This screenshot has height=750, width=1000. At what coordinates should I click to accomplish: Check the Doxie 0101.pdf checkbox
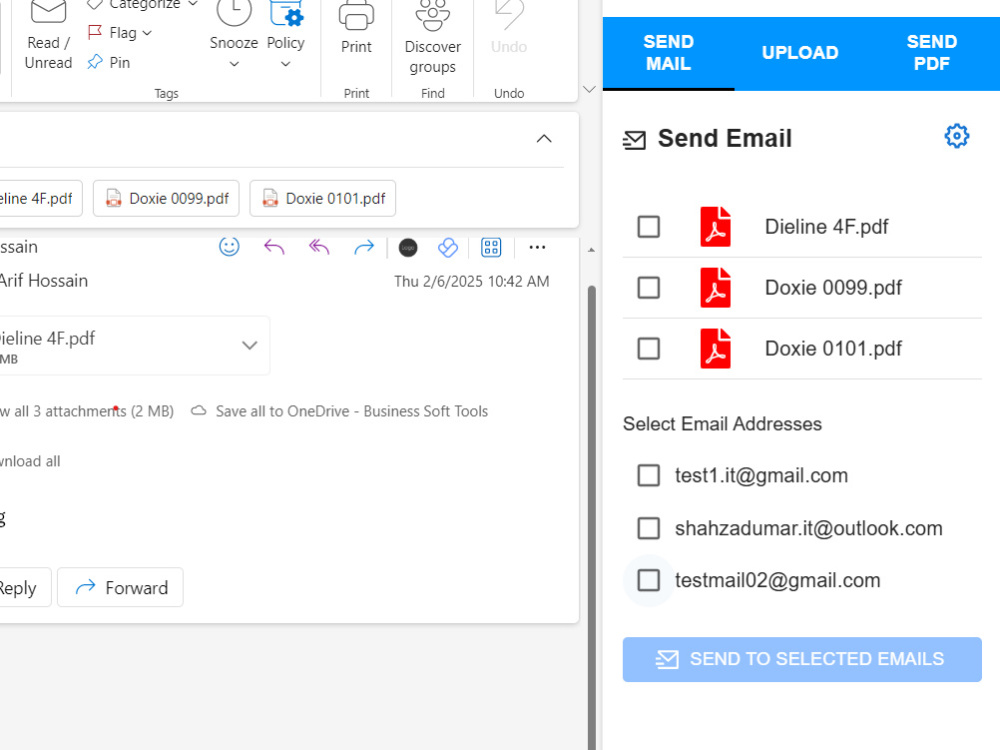[649, 349]
